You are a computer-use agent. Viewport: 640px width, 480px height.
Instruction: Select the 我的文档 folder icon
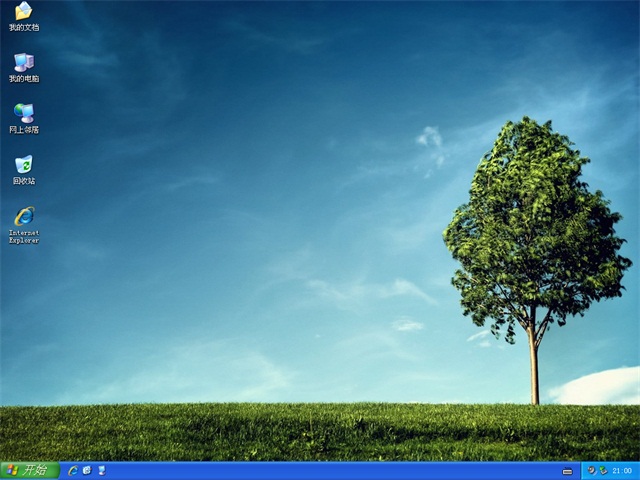coord(23,11)
